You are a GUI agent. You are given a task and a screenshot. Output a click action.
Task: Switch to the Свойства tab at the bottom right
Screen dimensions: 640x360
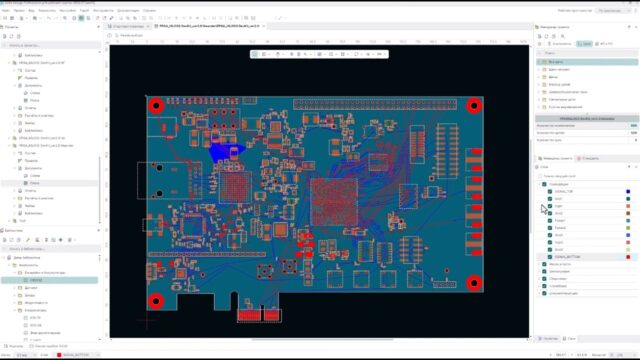[x=548, y=339]
